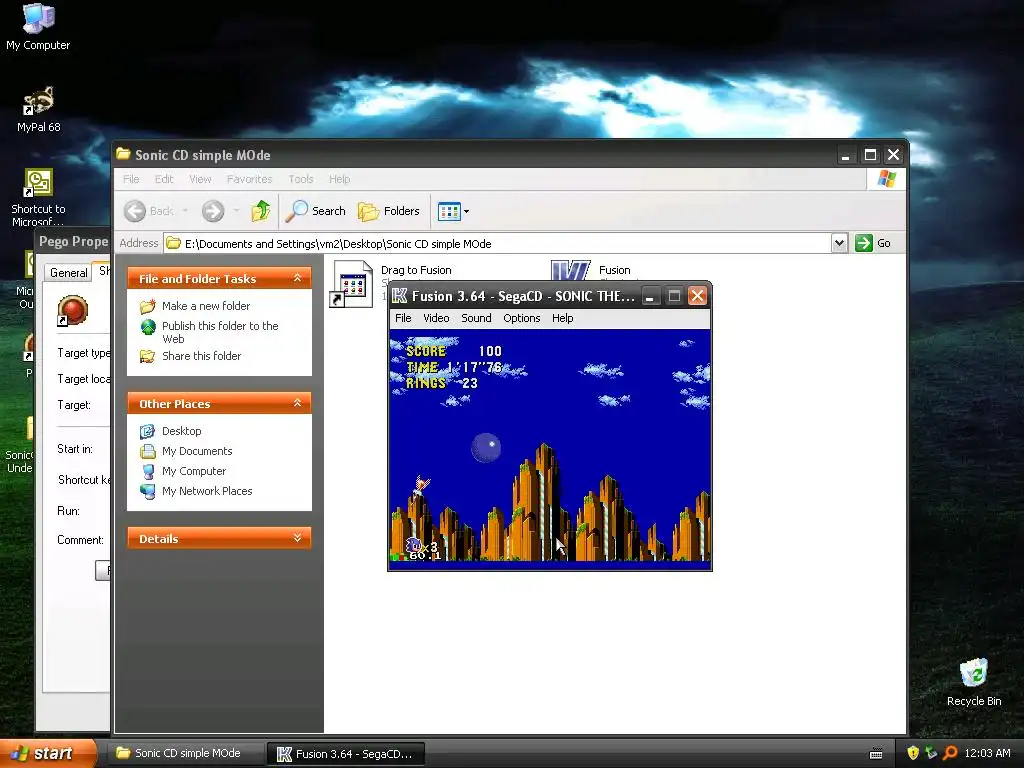1024x768 pixels.
Task: Go to My Documents in Other Places
Action: (x=197, y=451)
